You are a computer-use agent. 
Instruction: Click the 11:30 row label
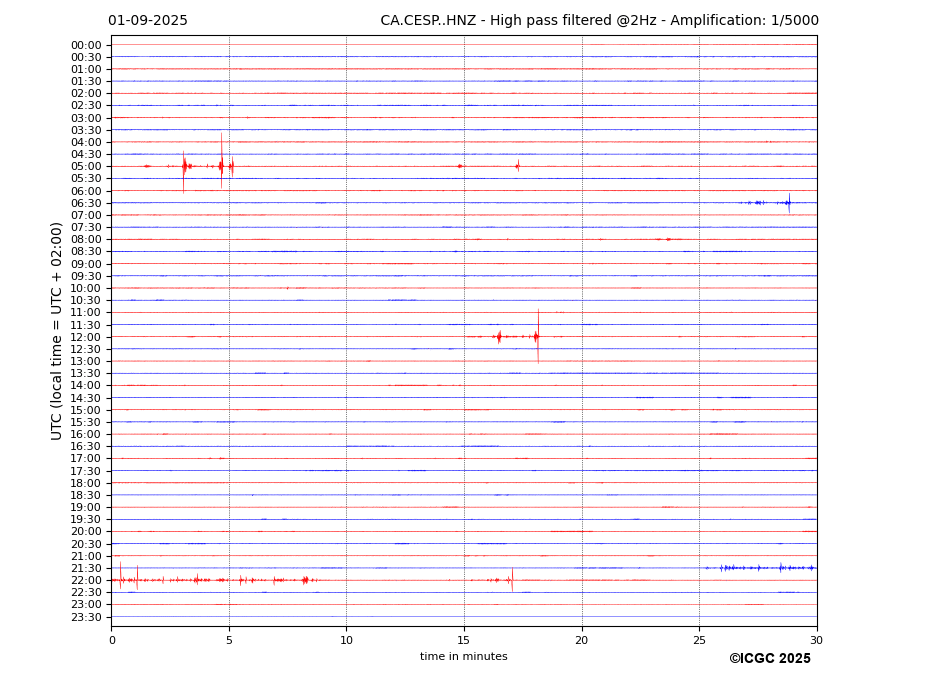86,325
